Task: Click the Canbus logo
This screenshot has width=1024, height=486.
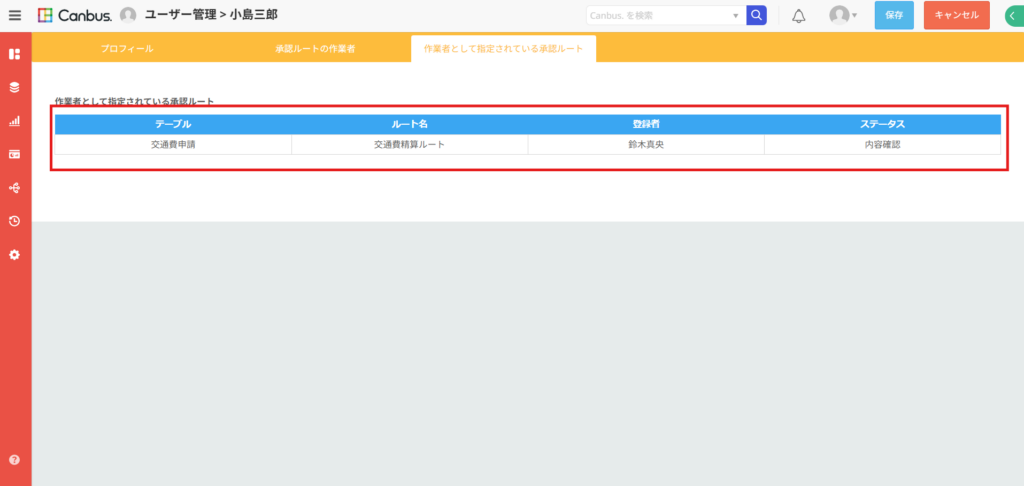Action: click(x=74, y=16)
